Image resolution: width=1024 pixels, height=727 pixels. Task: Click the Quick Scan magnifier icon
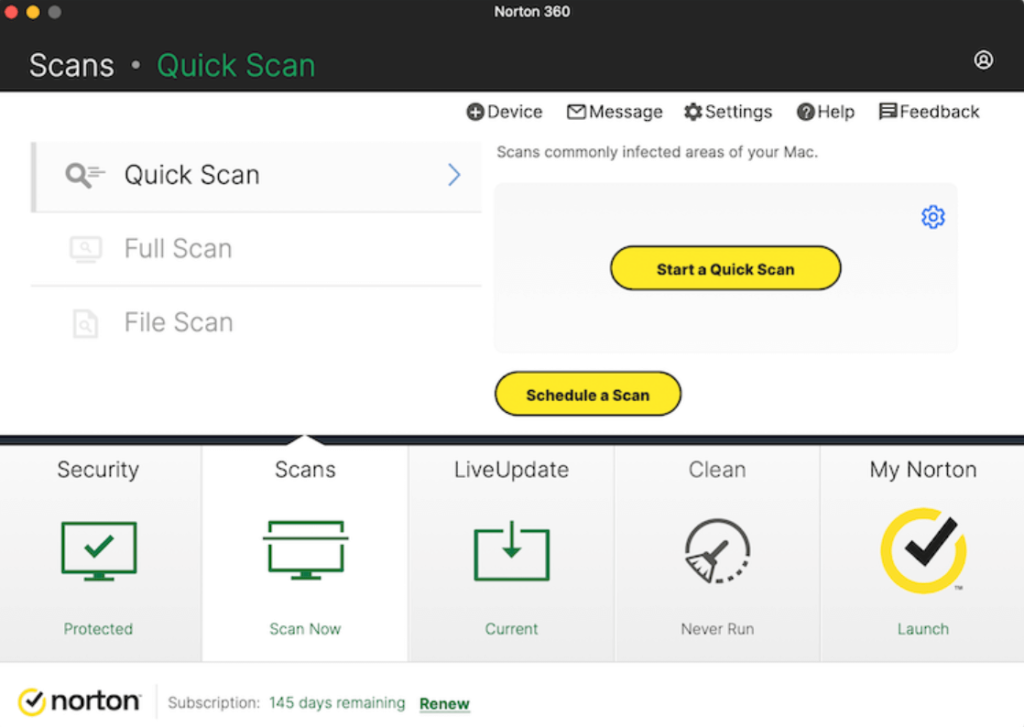[84, 175]
